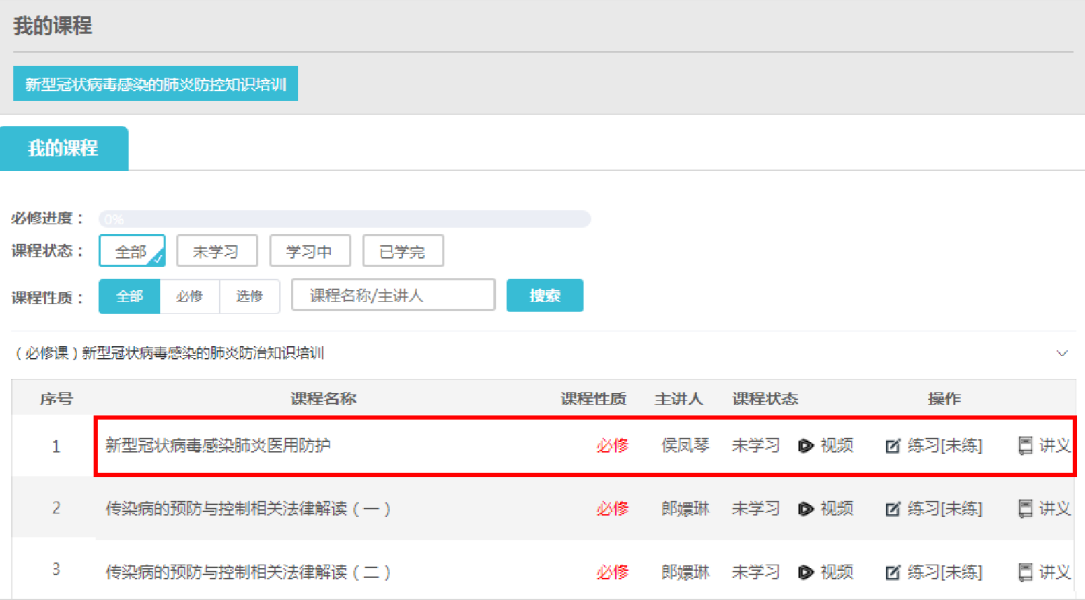Play video icon in course row 3

tap(806, 572)
